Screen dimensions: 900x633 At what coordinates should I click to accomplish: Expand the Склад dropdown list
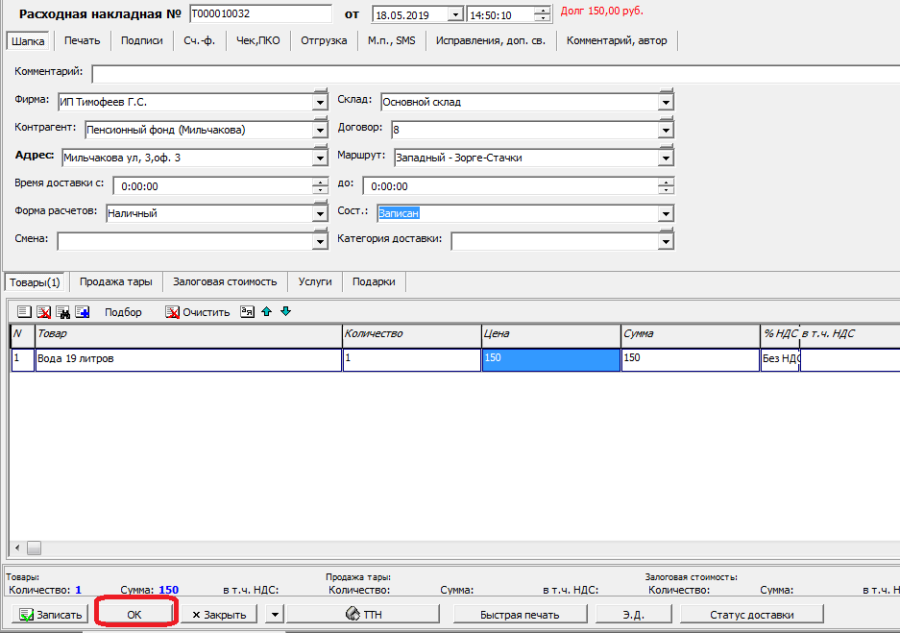666,102
